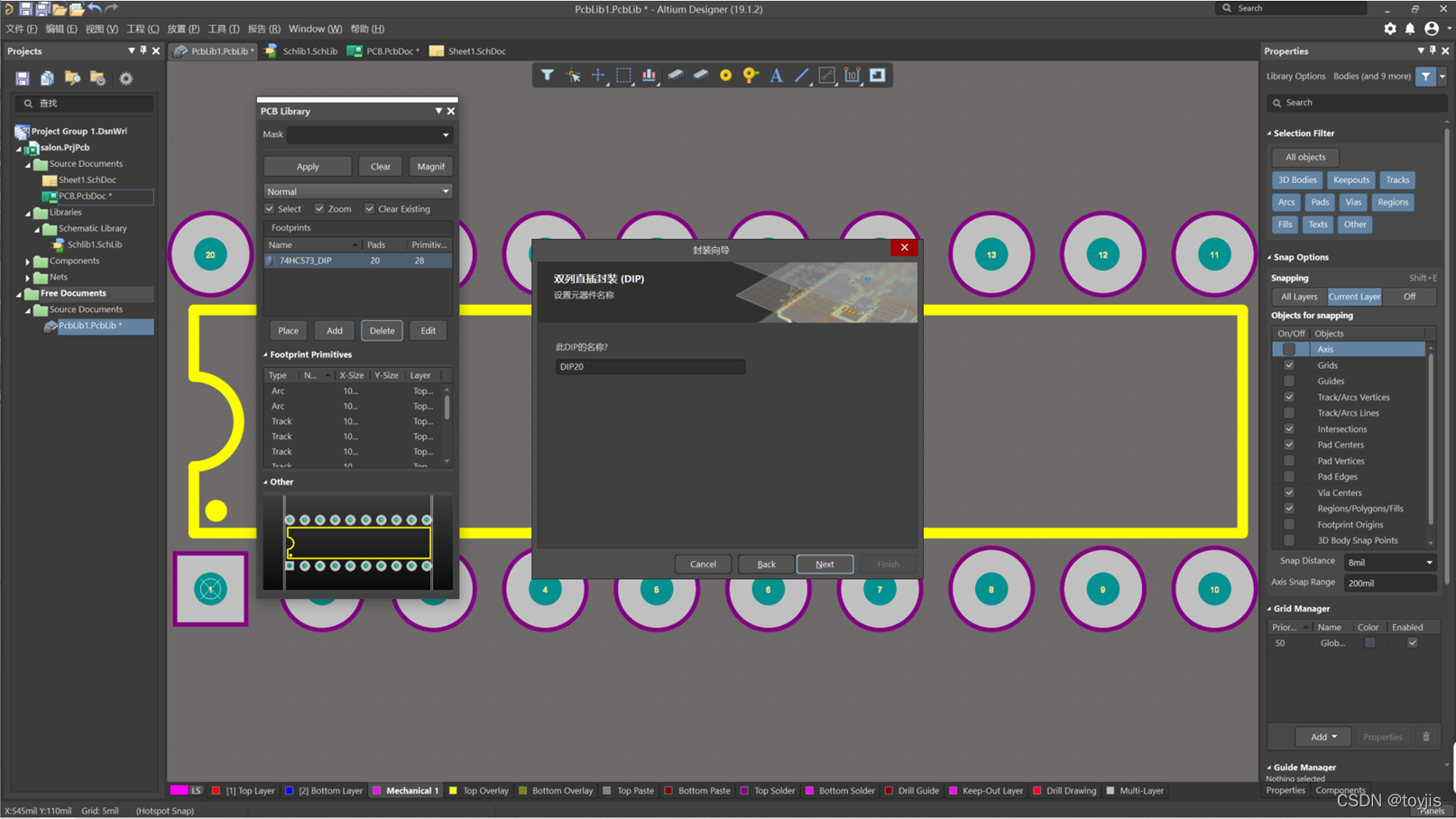Open the top-right settings gear
Viewport: 1456px width, 819px height.
1390,29
